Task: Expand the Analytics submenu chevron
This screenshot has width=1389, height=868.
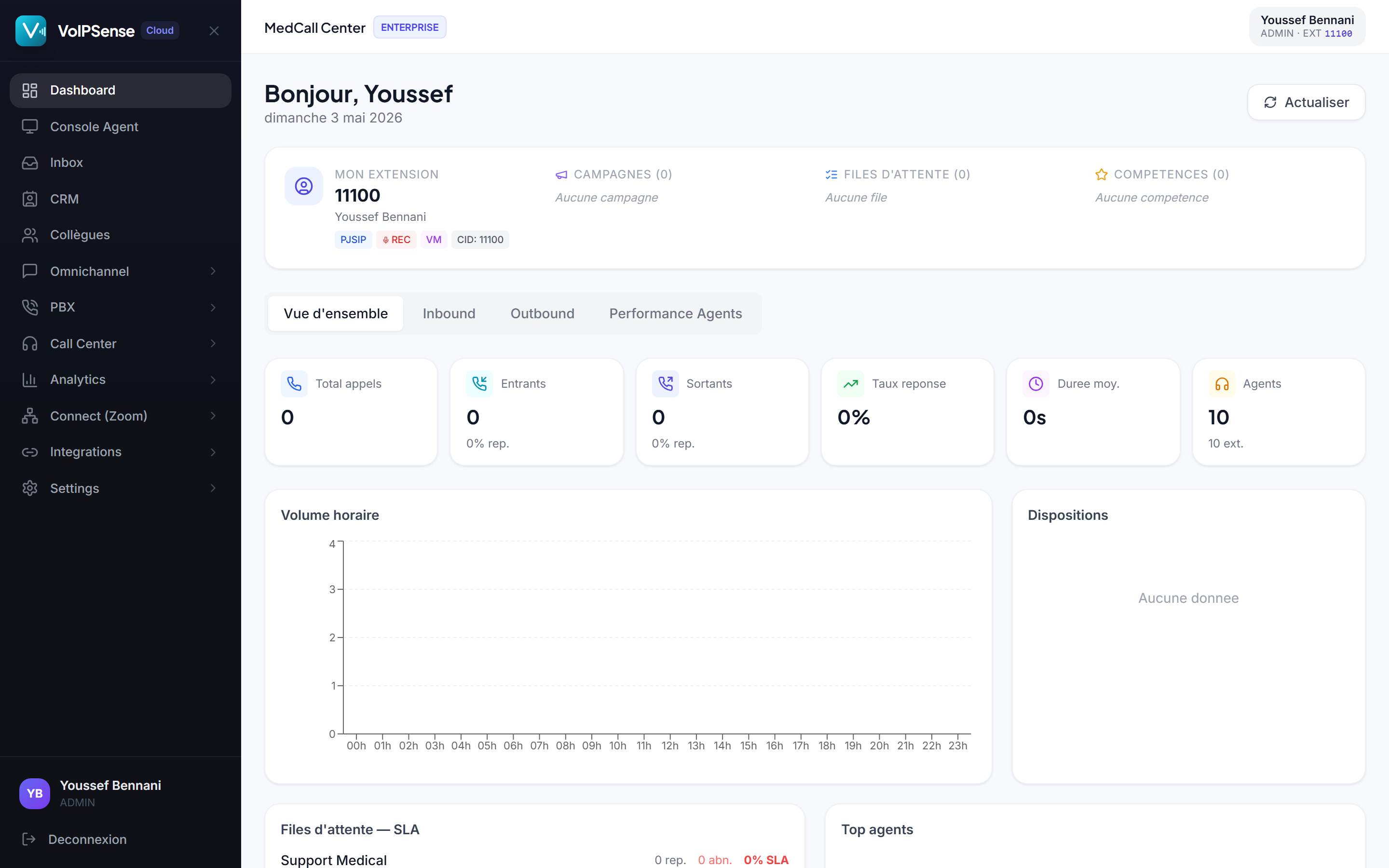Action: (x=213, y=380)
